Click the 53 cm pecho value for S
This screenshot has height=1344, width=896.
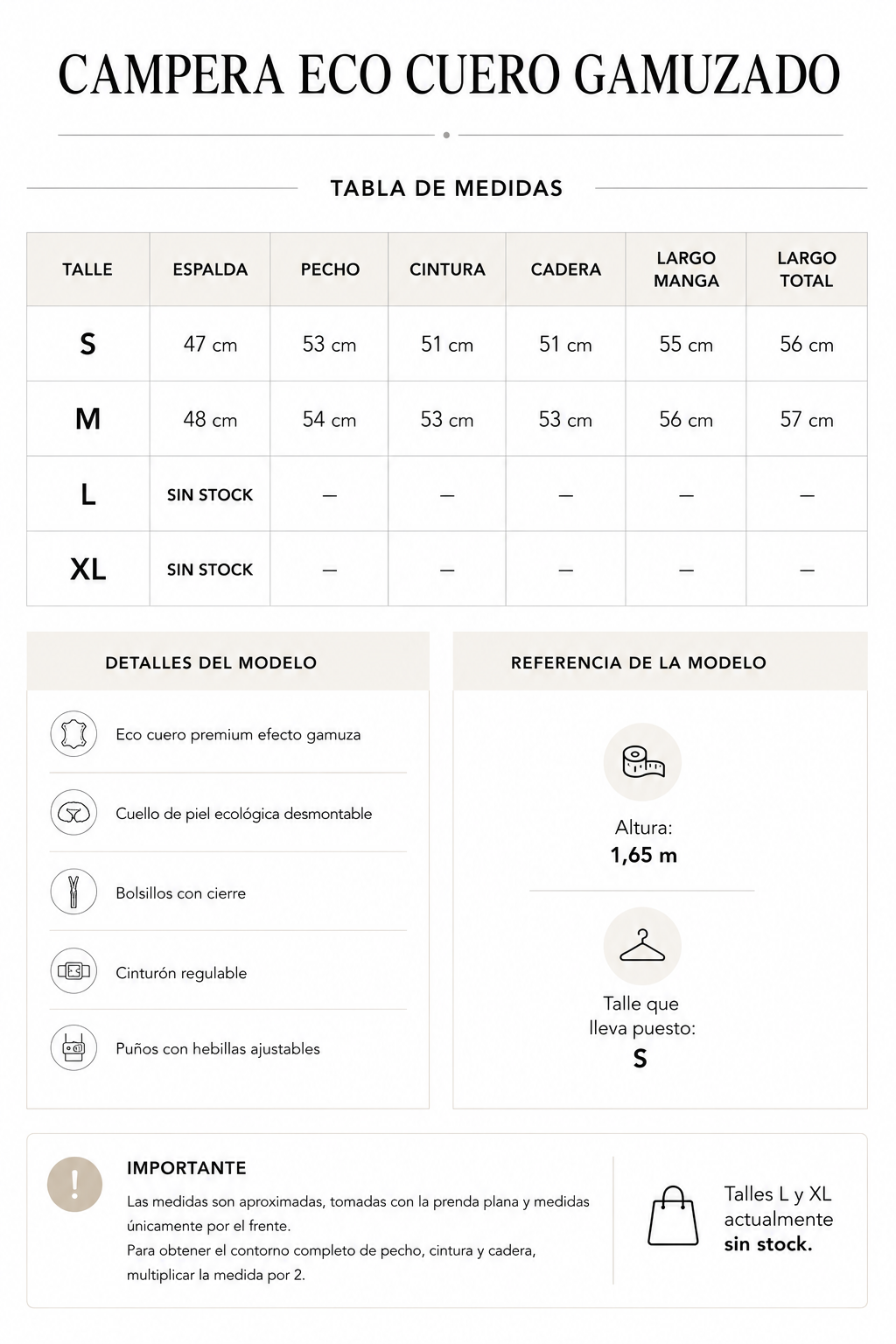[x=330, y=345]
